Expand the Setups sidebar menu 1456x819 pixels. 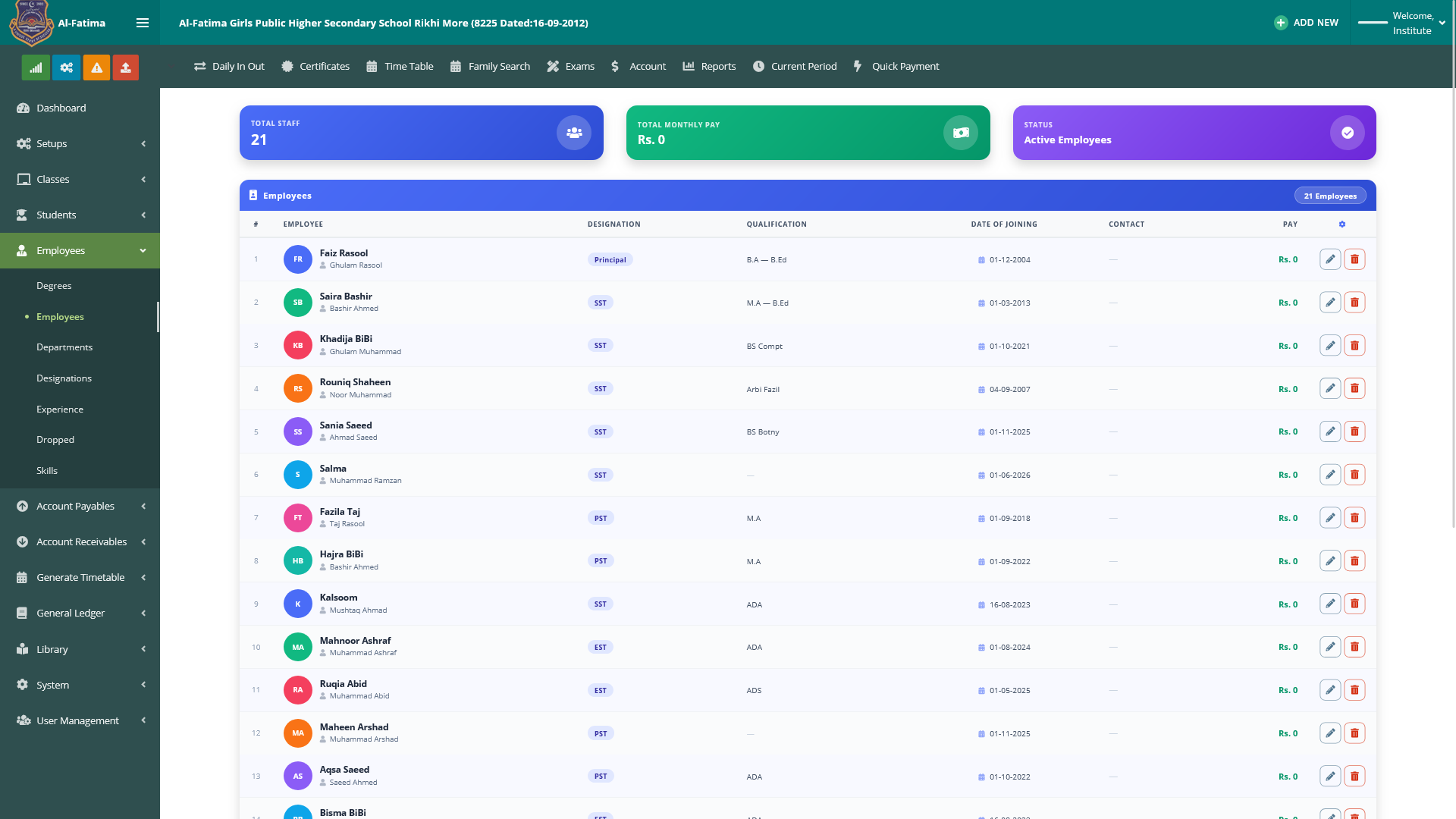[x=80, y=143]
